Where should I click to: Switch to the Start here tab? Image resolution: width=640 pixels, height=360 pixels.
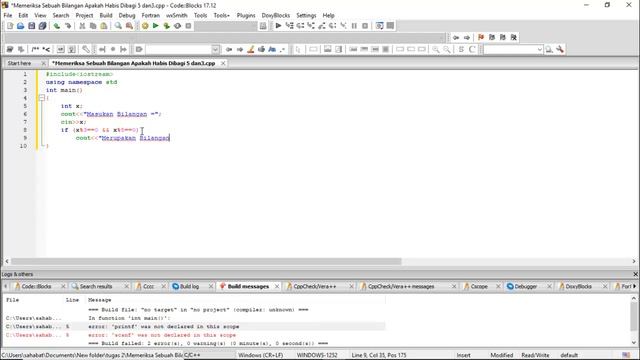(19, 63)
